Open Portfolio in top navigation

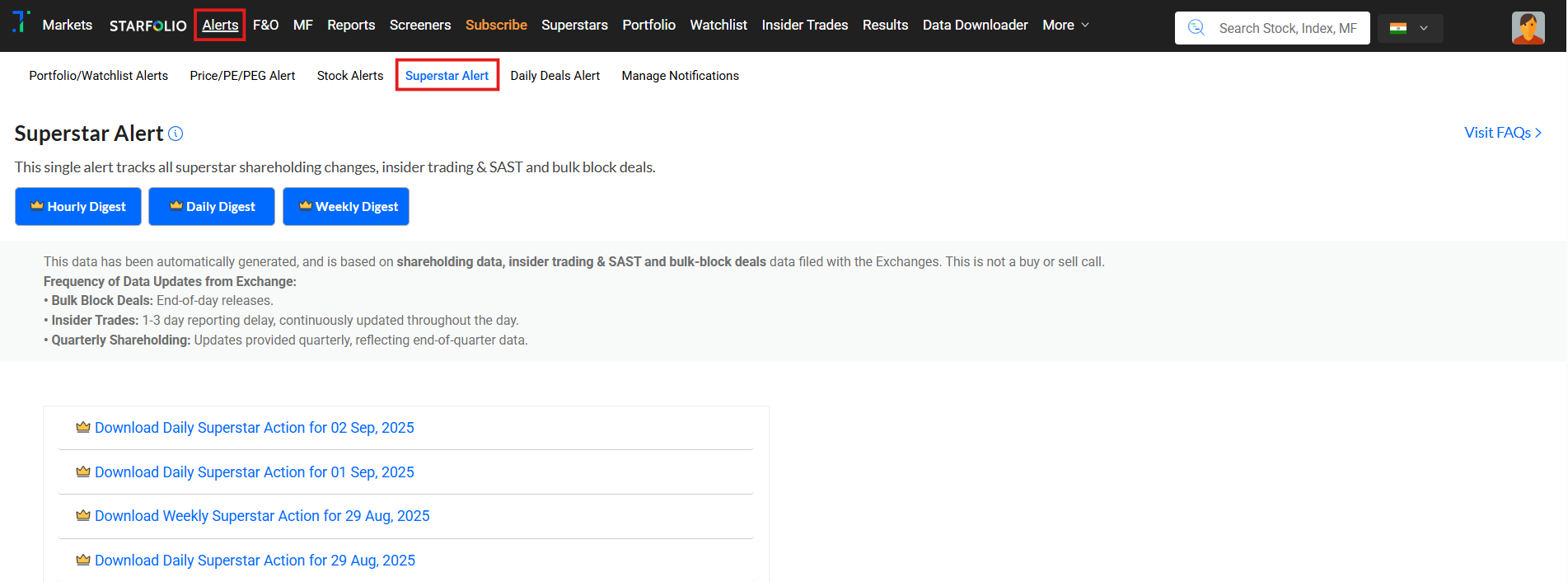click(x=648, y=26)
